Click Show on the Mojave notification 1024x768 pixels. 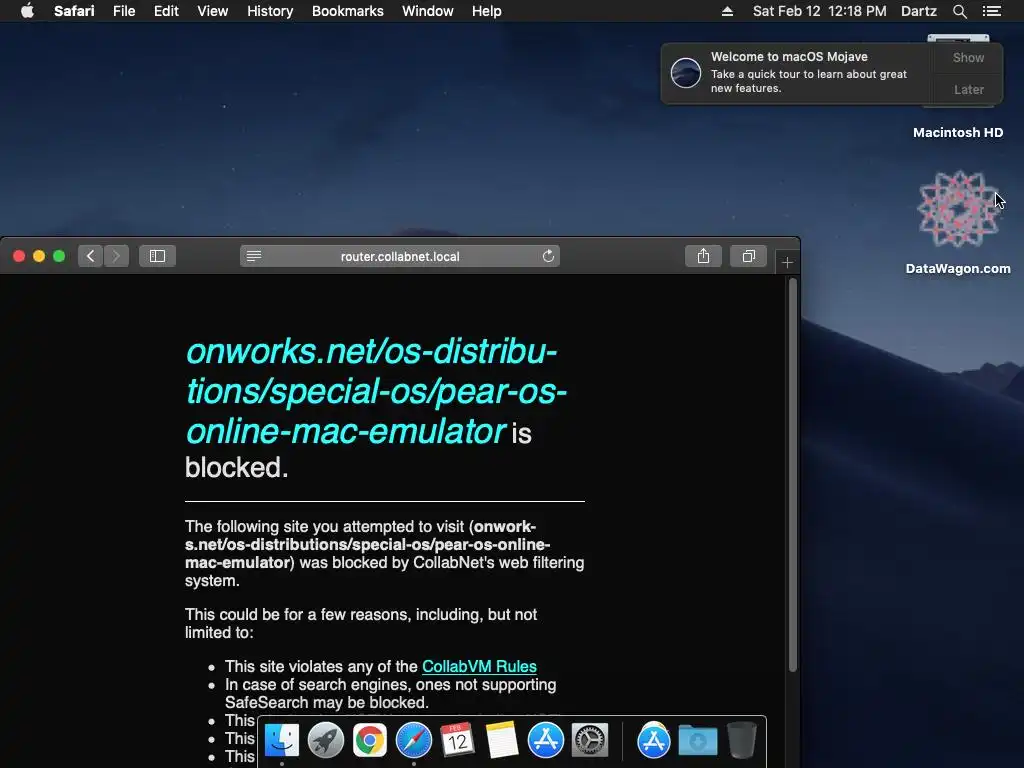[x=968, y=57]
